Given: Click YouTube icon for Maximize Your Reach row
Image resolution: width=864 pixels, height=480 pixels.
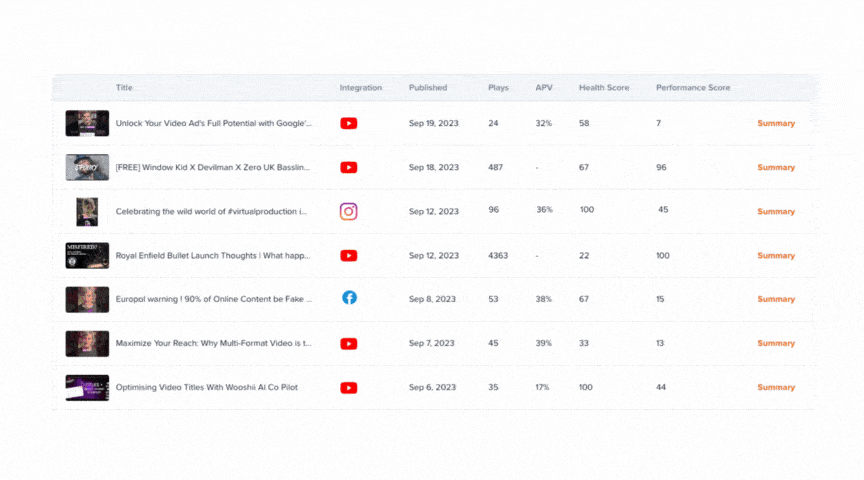Looking at the screenshot, I should (x=348, y=344).
